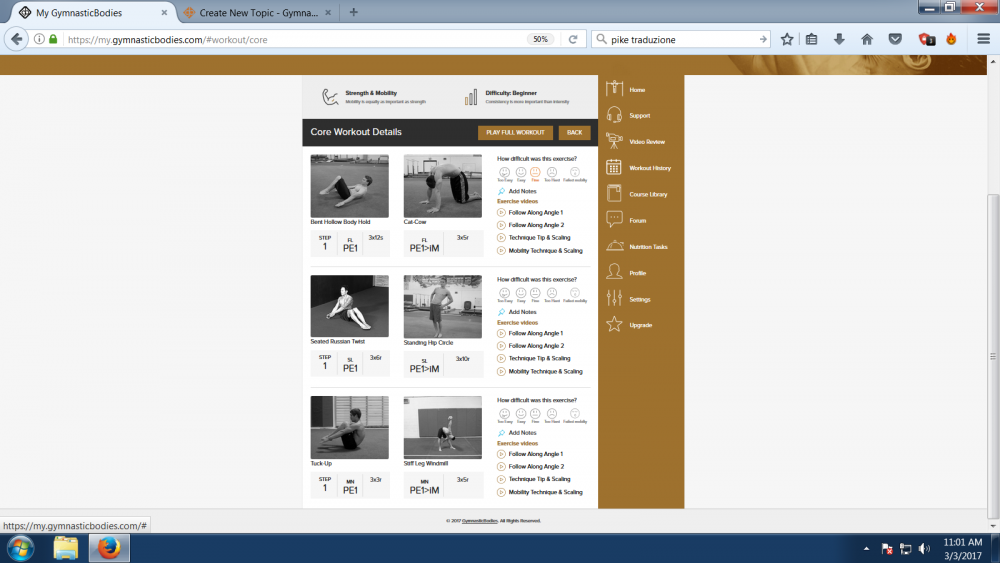Click the page vertical scrollbar
The width and height of the screenshot is (1000, 563).
(993, 357)
